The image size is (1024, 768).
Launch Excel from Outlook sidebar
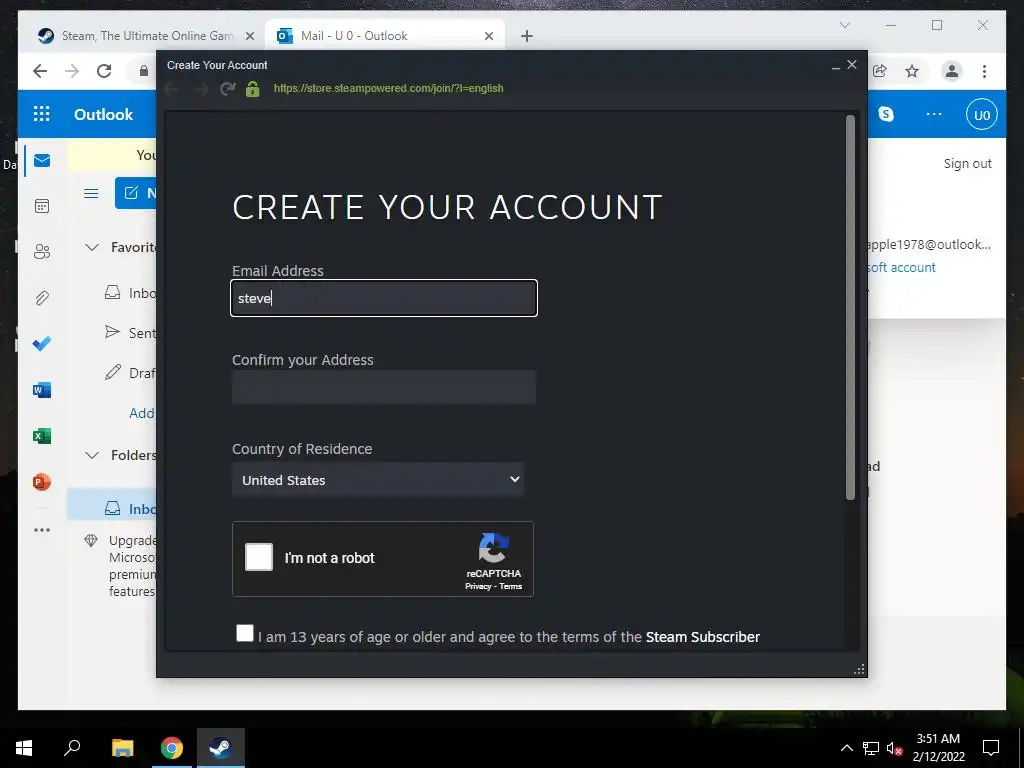(42, 436)
